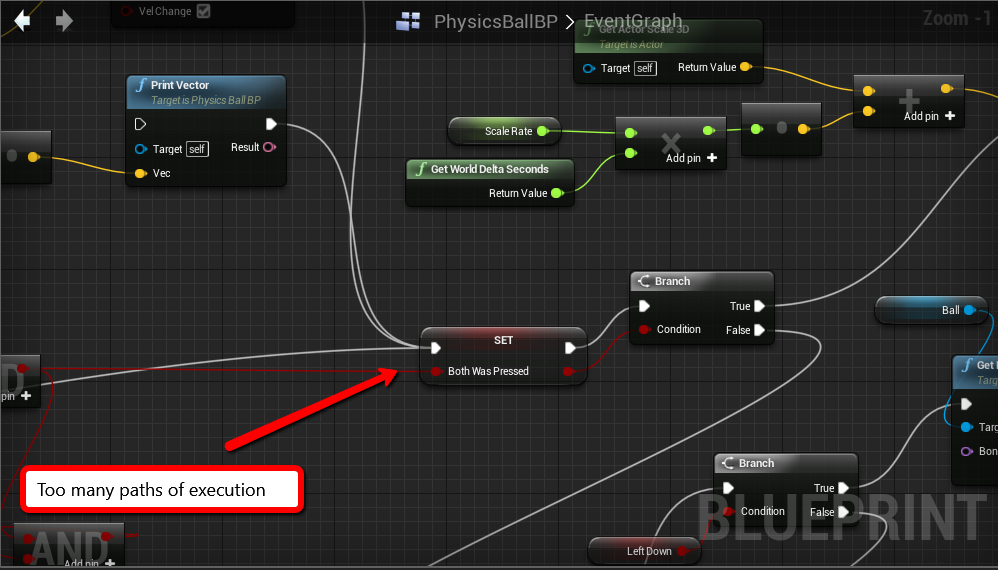The height and width of the screenshot is (570, 998).
Task: Click the upper Branch False output pin
Action: click(759, 330)
